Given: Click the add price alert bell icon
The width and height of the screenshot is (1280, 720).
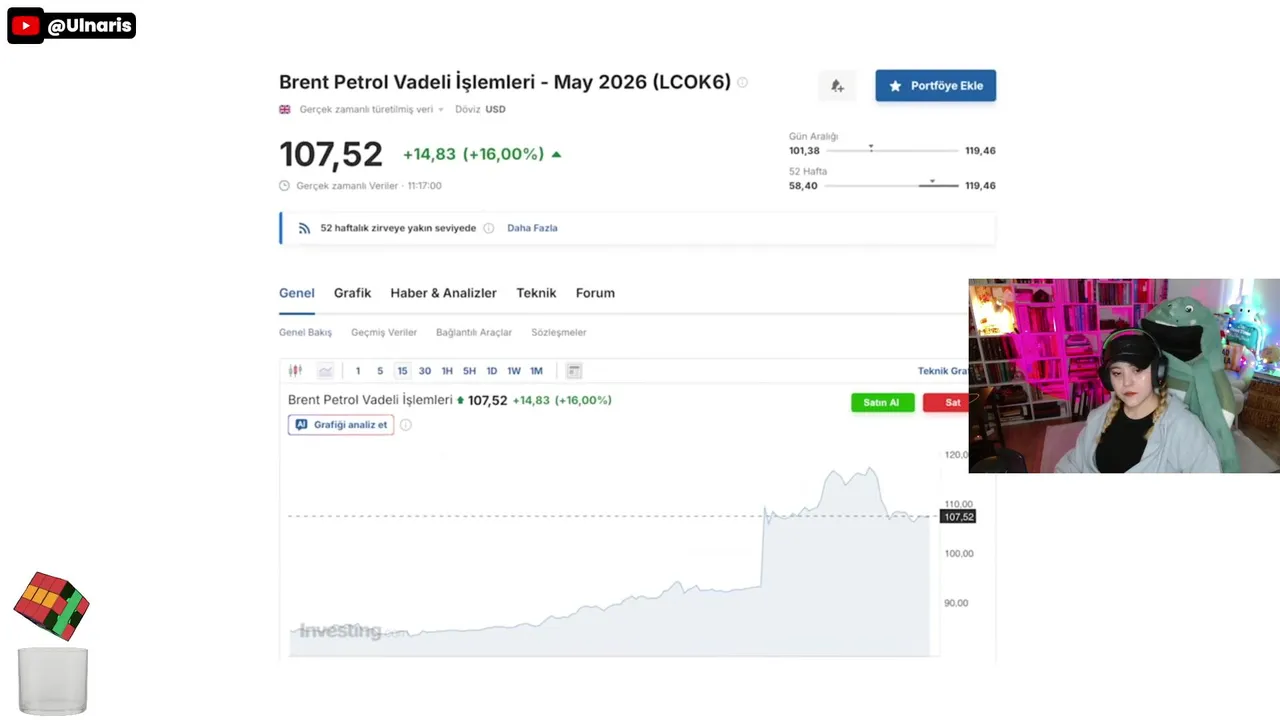Looking at the screenshot, I should pyautogui.click(x=837, y=86).
